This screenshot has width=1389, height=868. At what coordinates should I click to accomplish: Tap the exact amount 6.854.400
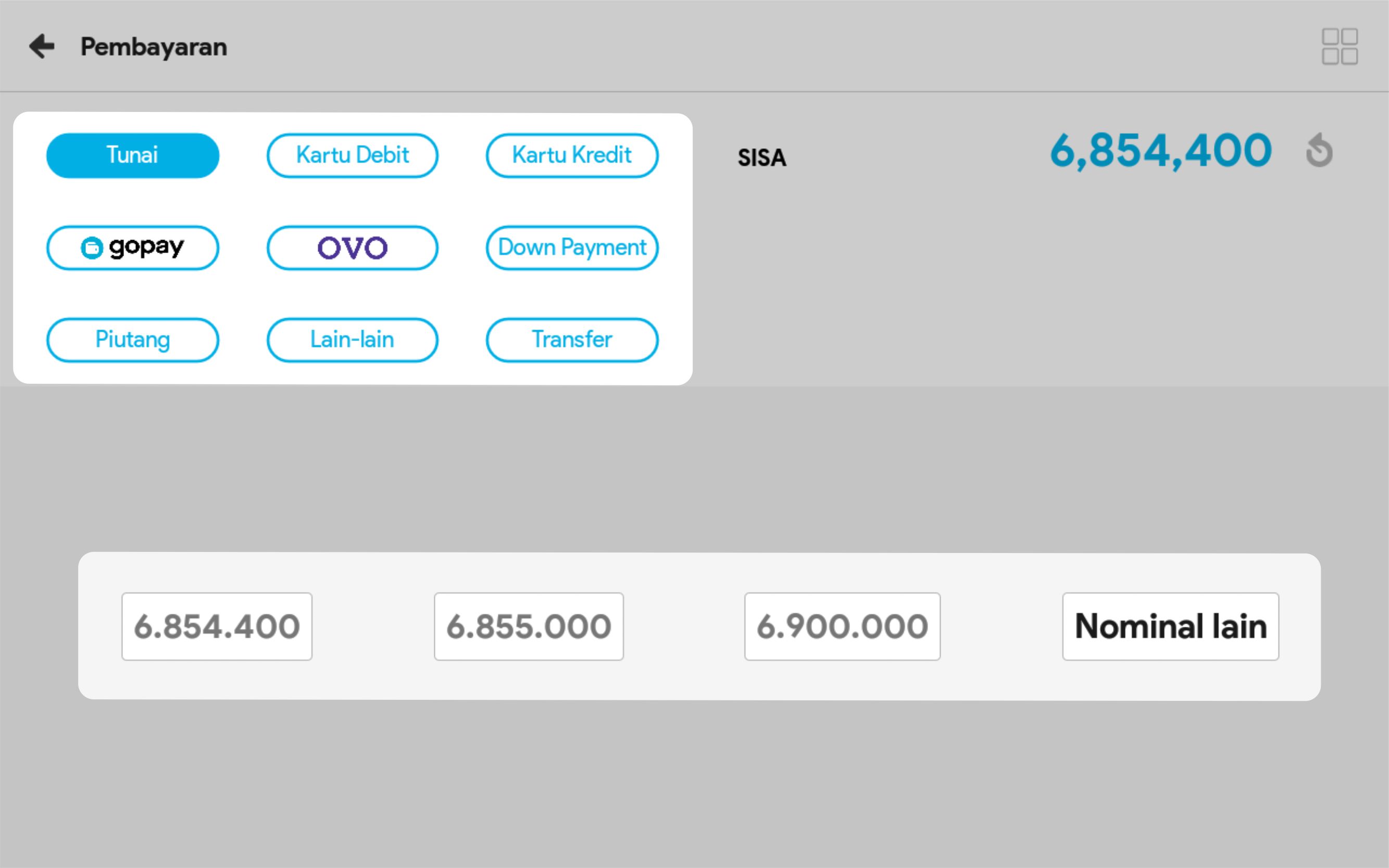(217, 626)
